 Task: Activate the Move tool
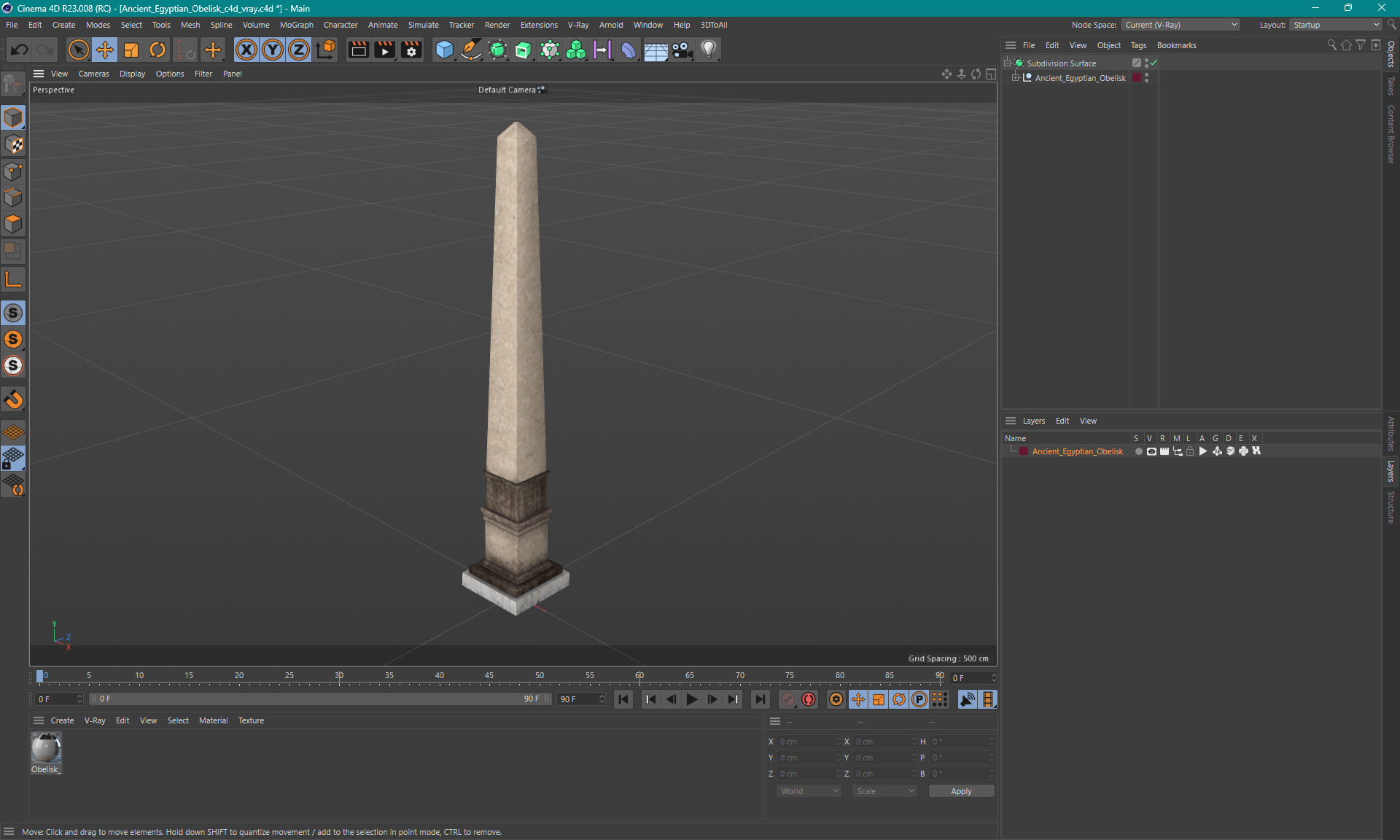(105, 50)
